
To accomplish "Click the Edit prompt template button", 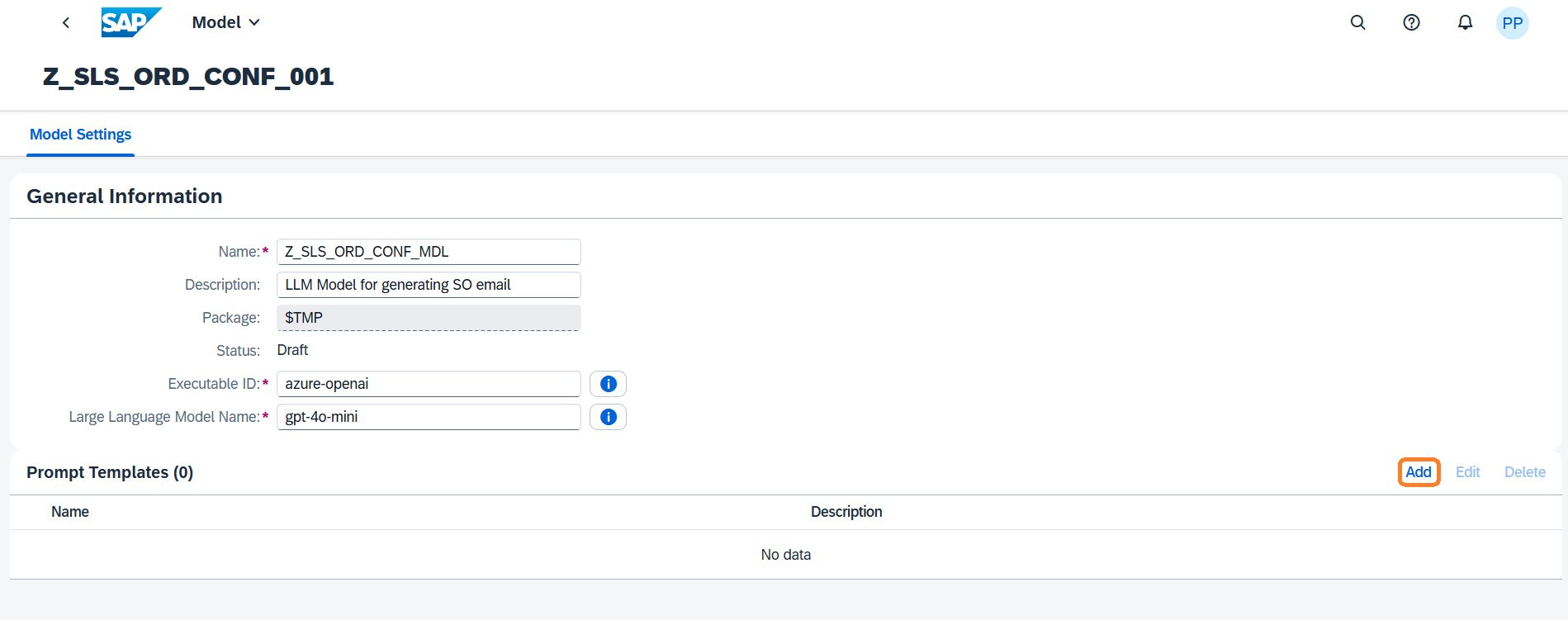I will 1467,472.
